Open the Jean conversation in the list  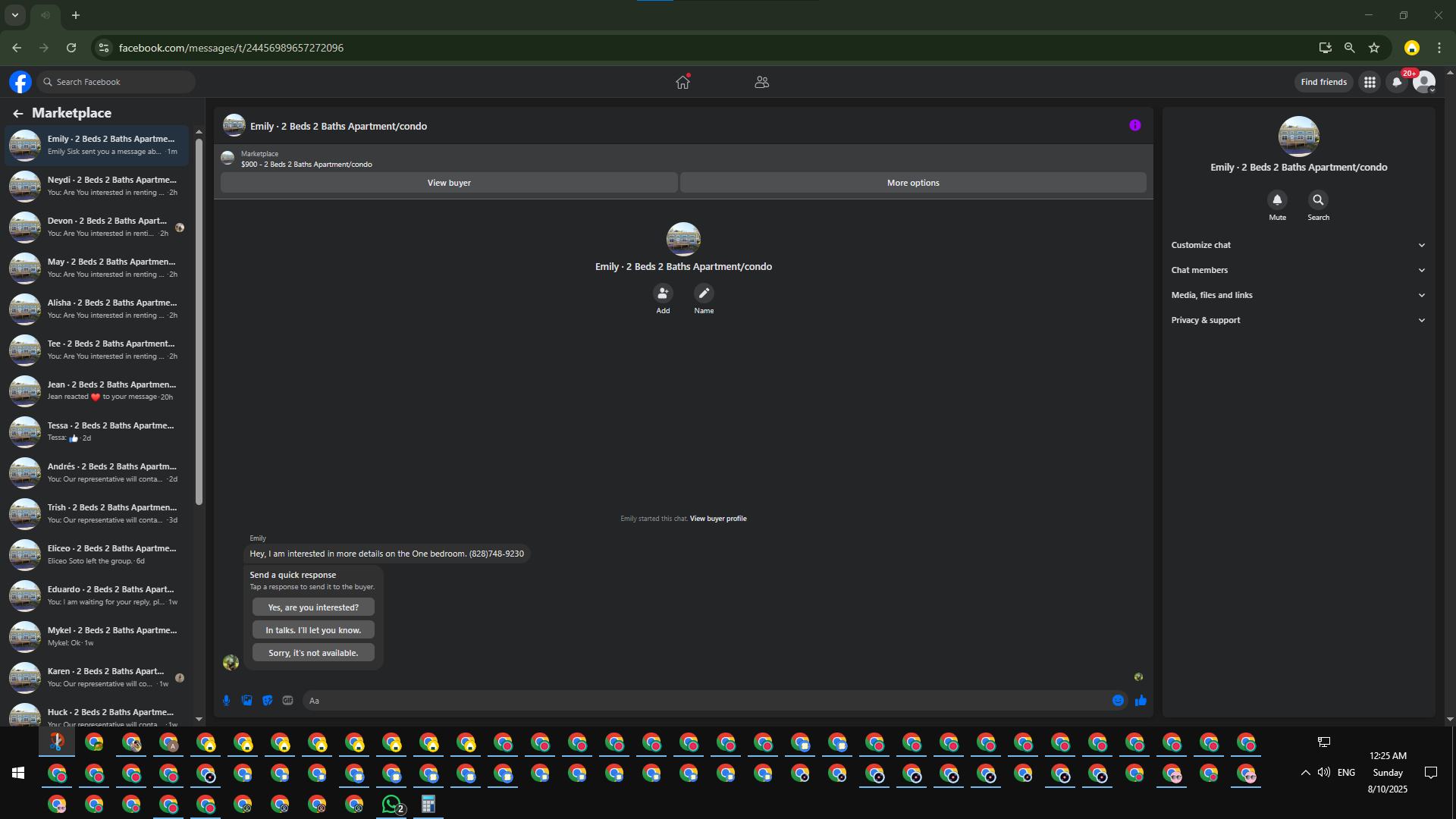[x=97, y=391]
